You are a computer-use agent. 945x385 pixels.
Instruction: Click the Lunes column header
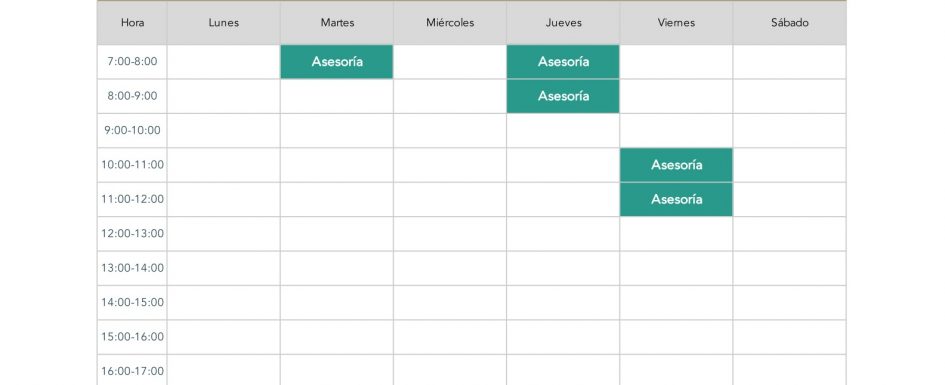[224, 23]
